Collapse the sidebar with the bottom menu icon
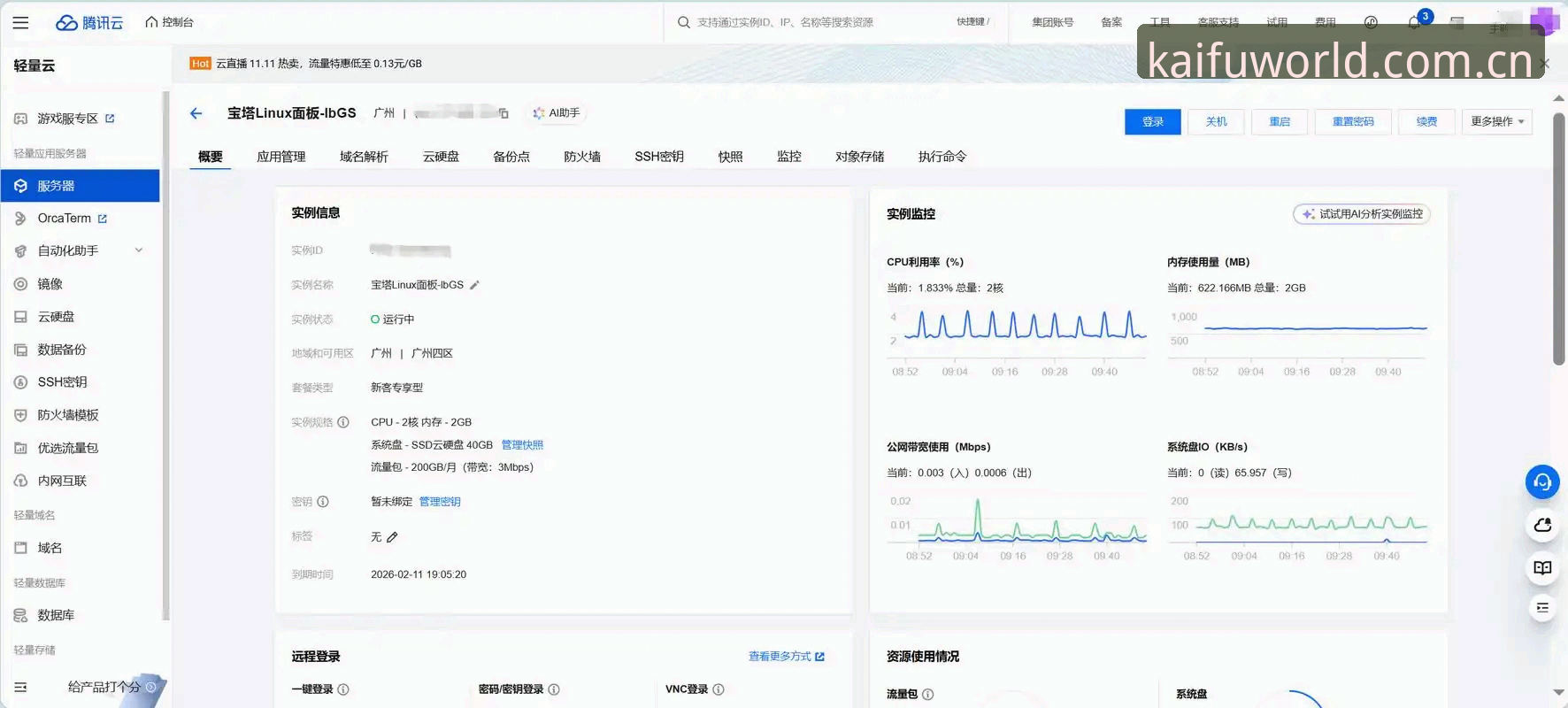Viewport: 1568px width, 708px height. [20, 687]
